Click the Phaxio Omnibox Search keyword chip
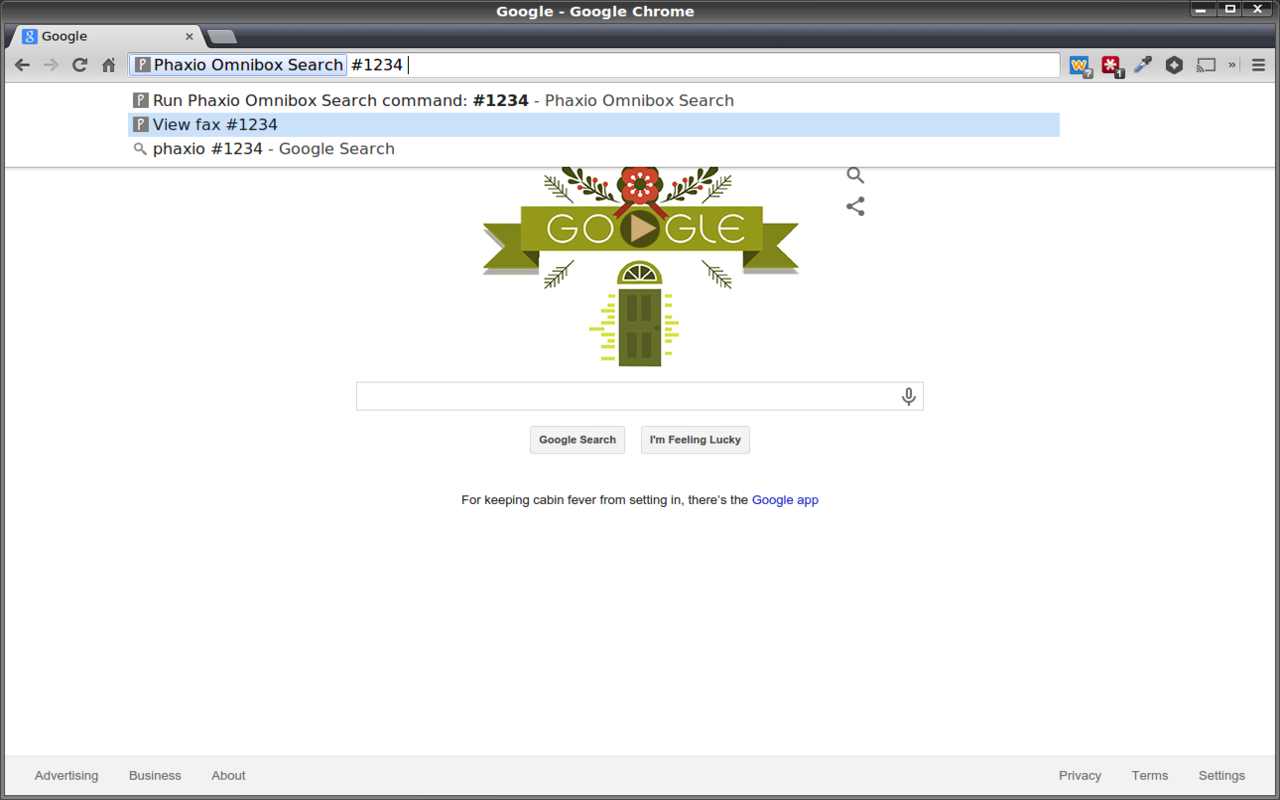The height and width of the screenshot is (800, 1280). [239, 65]
